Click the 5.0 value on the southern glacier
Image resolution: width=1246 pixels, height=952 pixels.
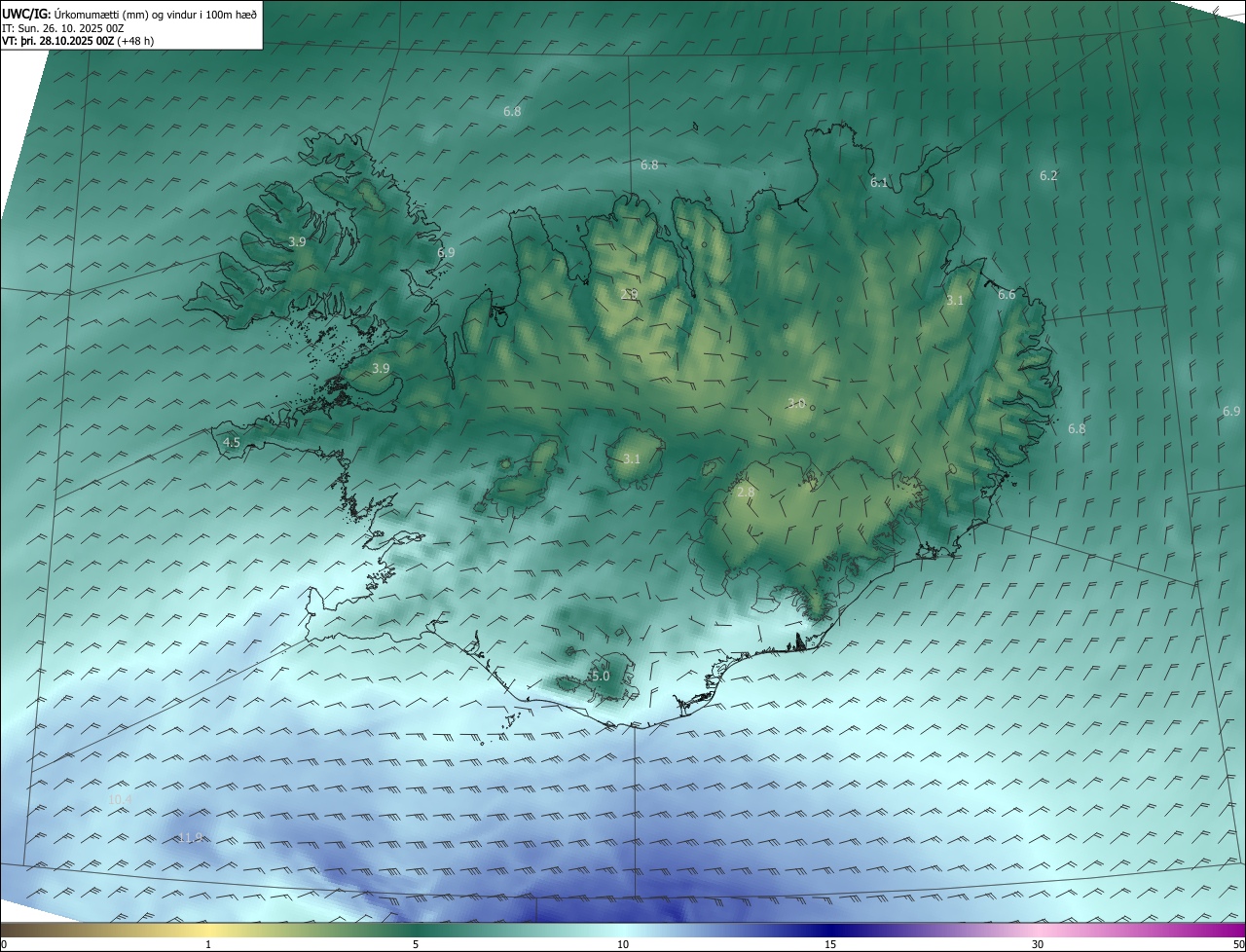[x=601, y=676]
